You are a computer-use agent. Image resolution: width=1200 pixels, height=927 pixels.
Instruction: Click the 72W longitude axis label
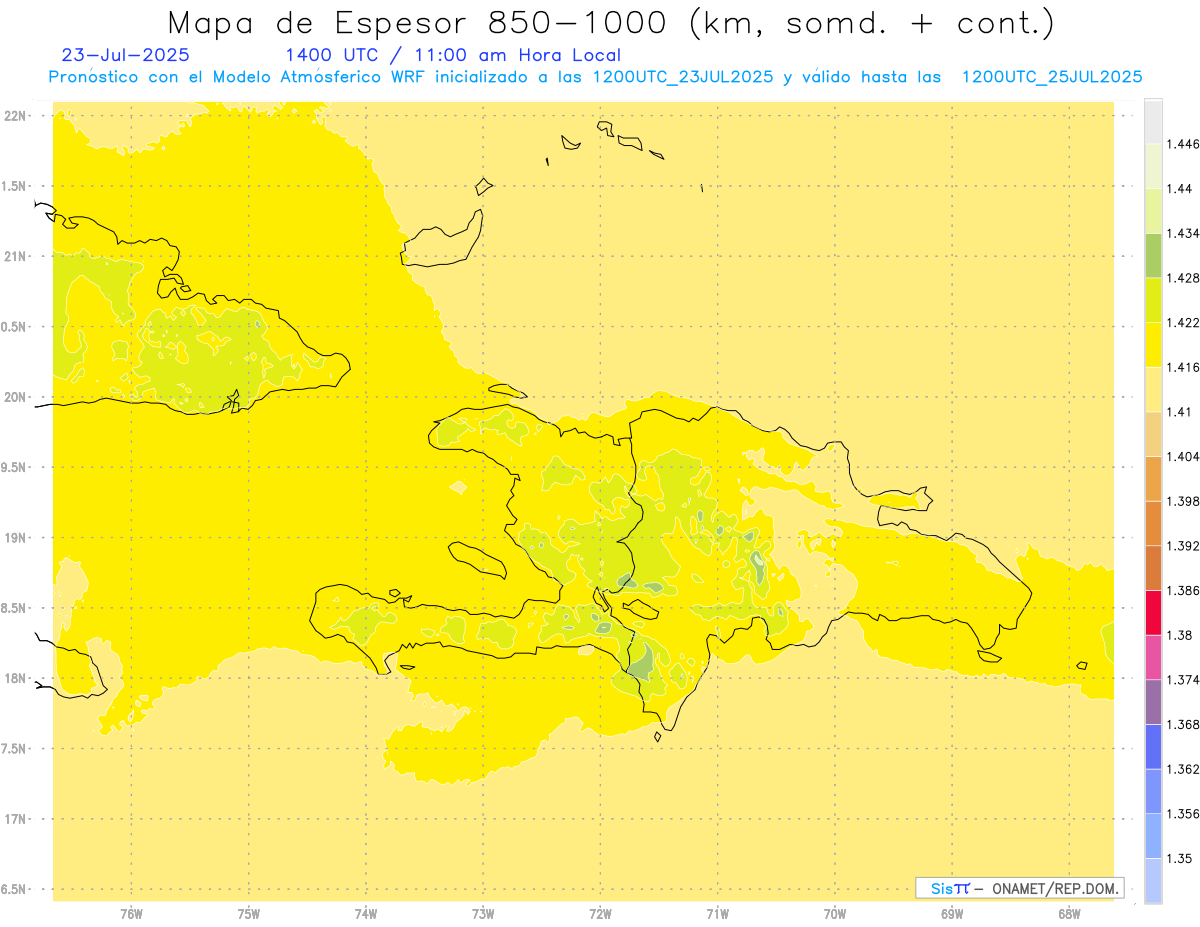[x=600, y=913]
